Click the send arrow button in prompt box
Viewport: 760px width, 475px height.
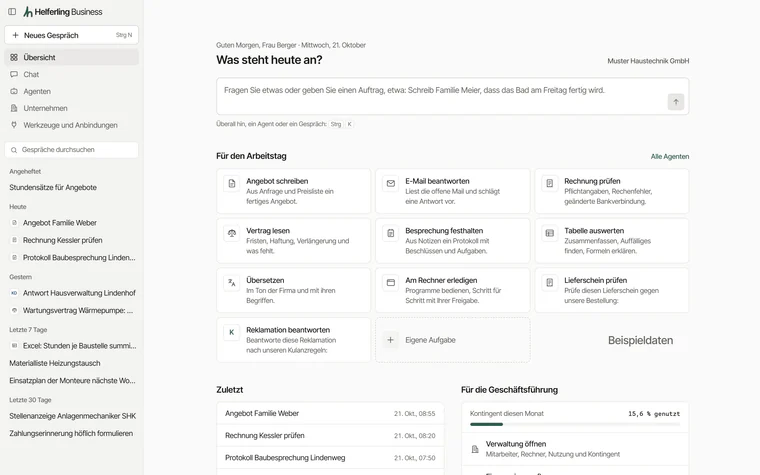pyautogui.click(x=676, y=102)
